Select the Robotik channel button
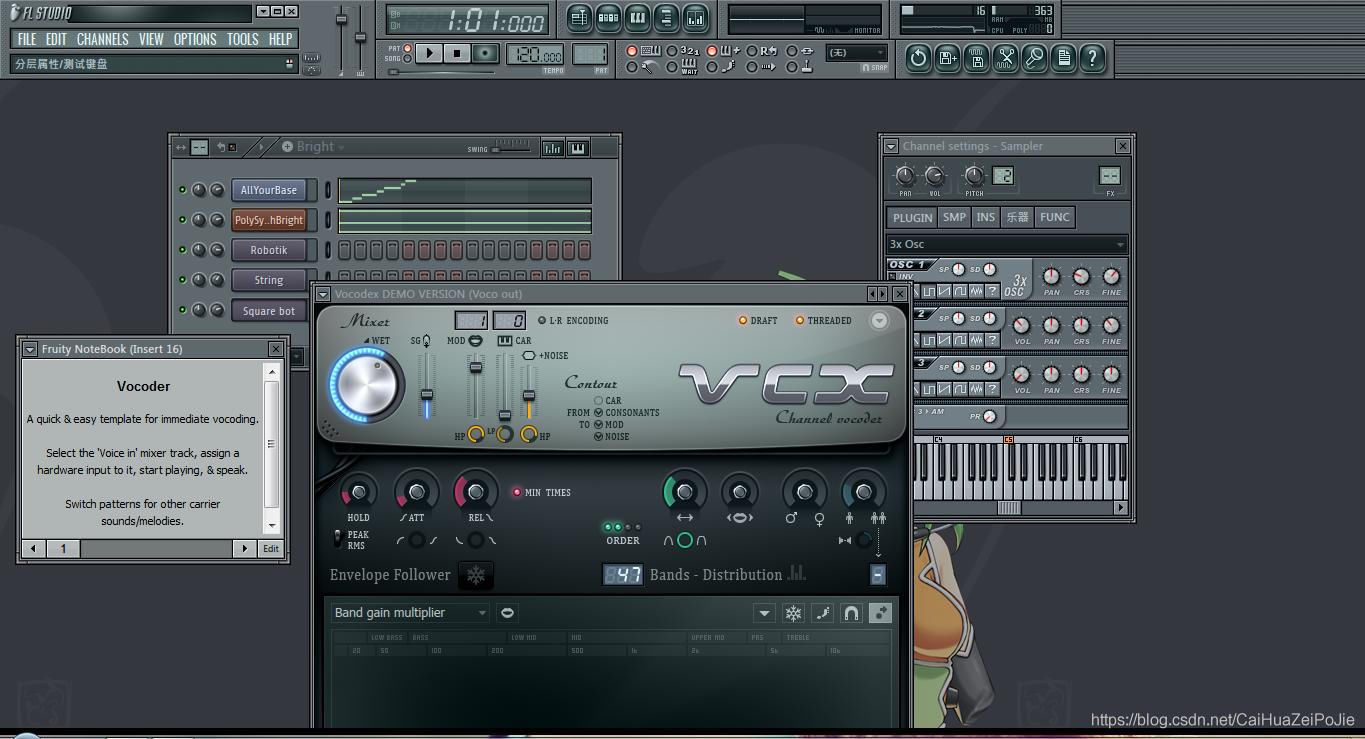 (269, 250)
